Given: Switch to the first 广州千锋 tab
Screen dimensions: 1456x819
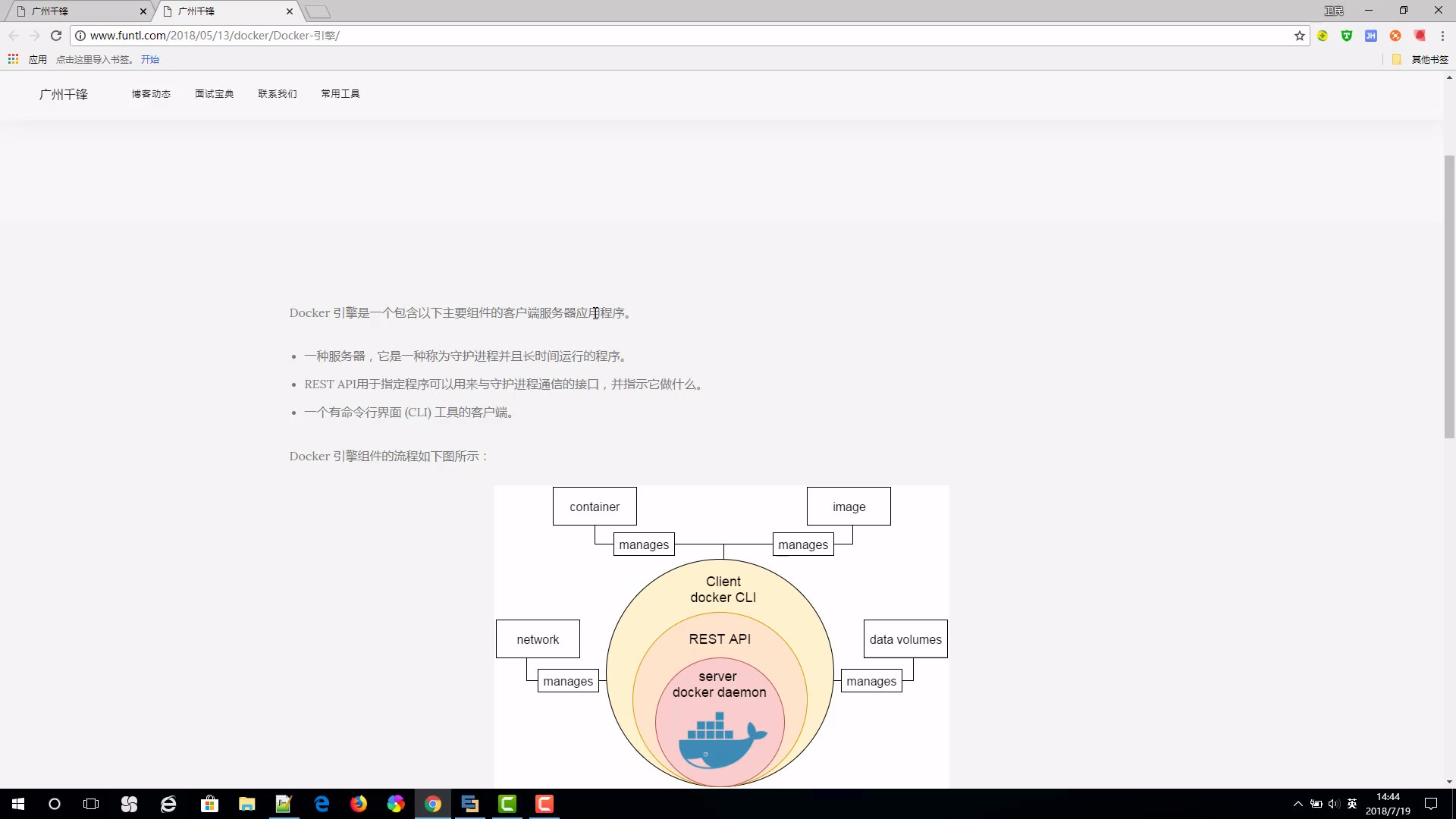Looking at the screenshot, I should coord(76,11).
